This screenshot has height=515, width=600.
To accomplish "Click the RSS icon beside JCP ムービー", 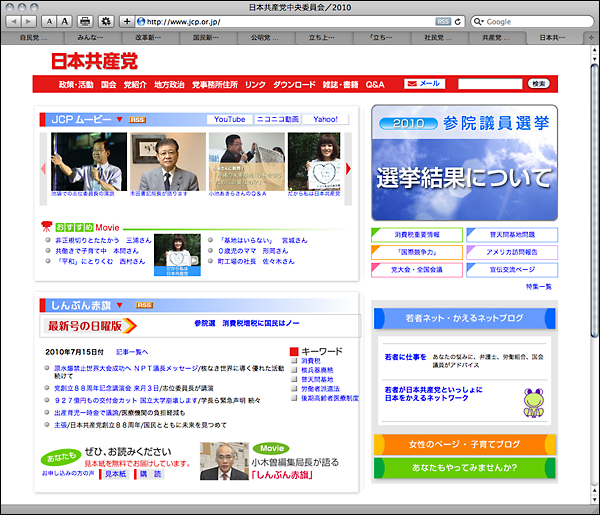I will 137,120.
